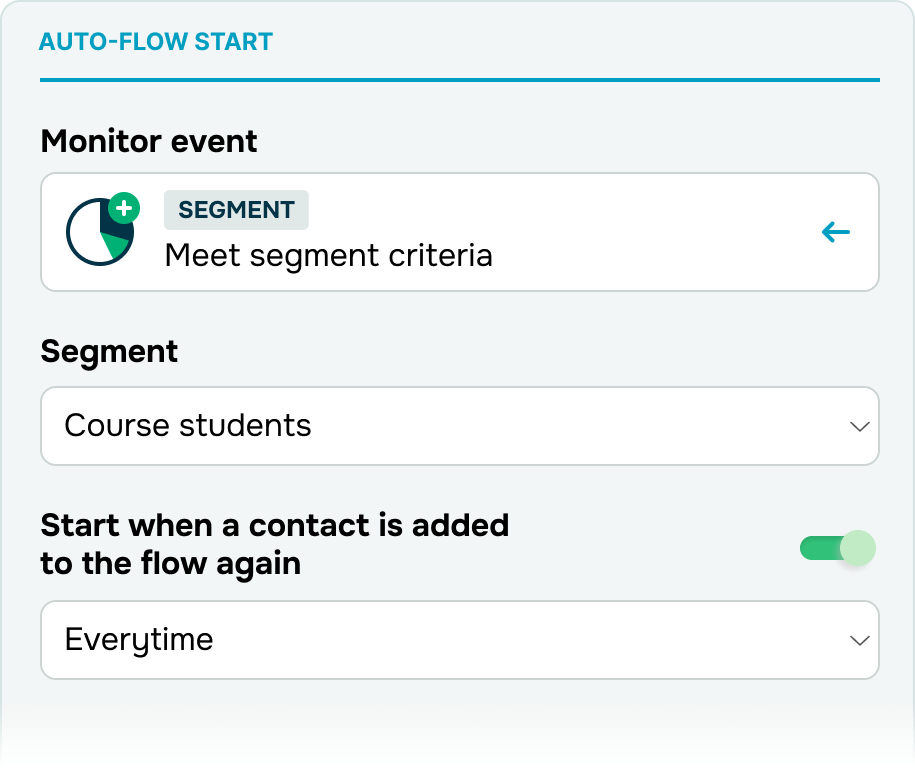Click the green knob of the toggle switch

(x=858, y=548)
